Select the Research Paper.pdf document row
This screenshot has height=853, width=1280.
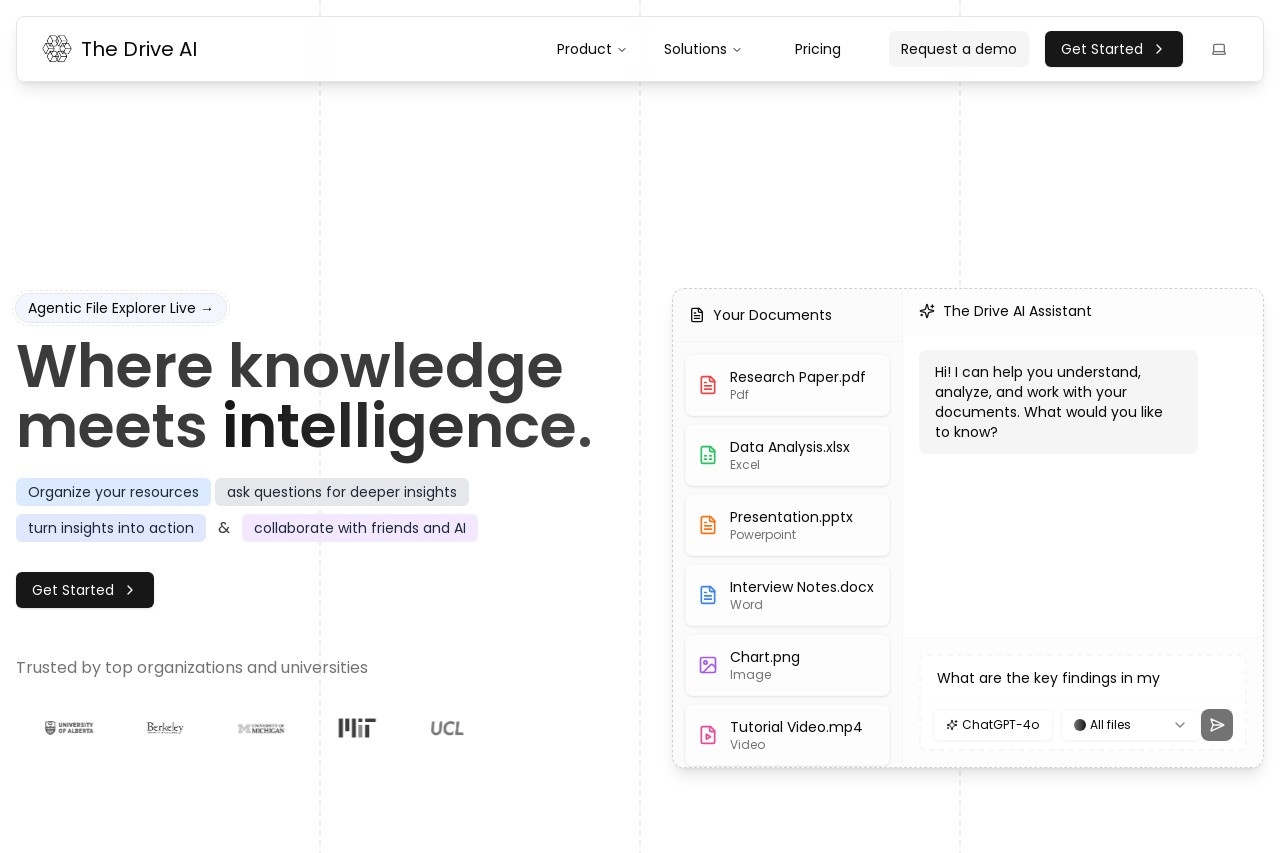click(787, 385)
